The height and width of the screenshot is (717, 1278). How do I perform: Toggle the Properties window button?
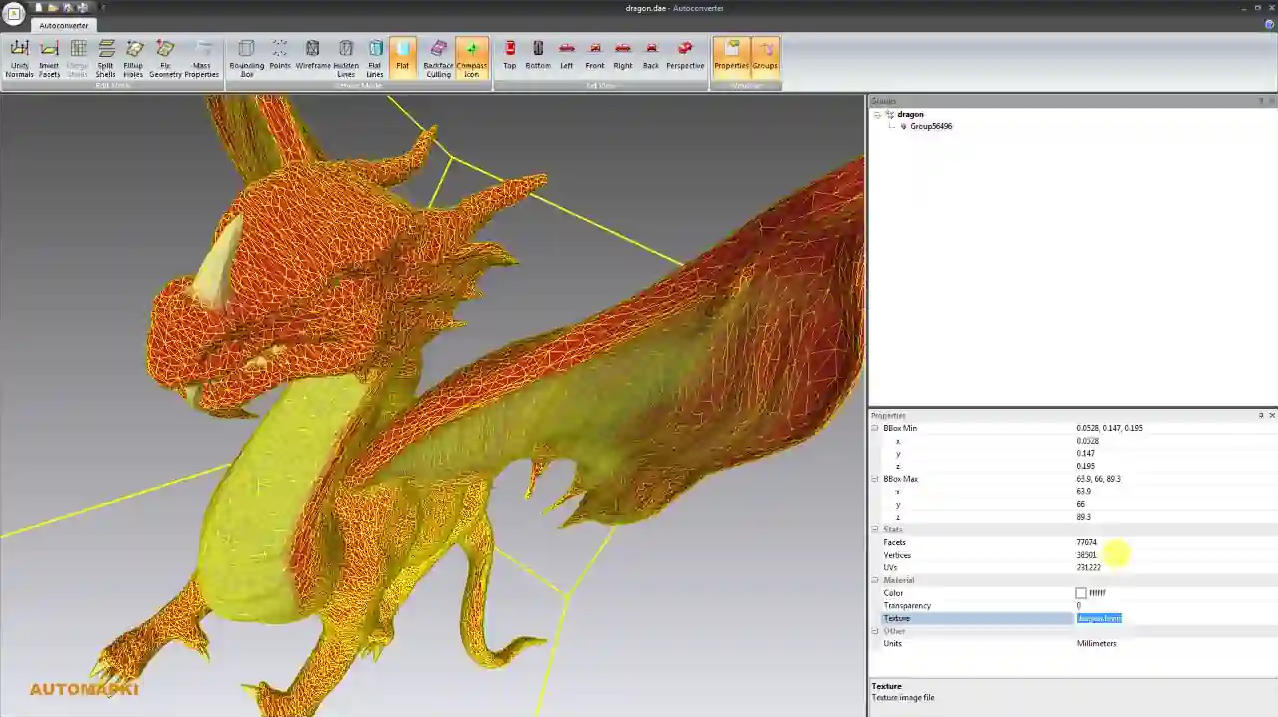(731, 56)
